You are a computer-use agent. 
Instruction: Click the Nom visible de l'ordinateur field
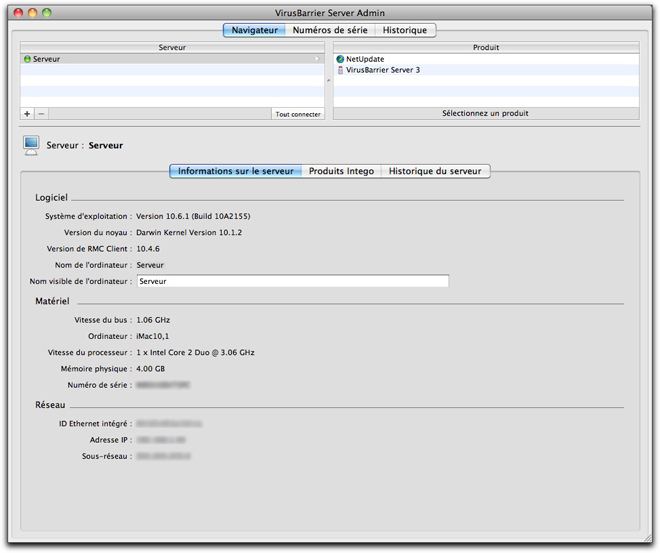[x=293, y=281]
